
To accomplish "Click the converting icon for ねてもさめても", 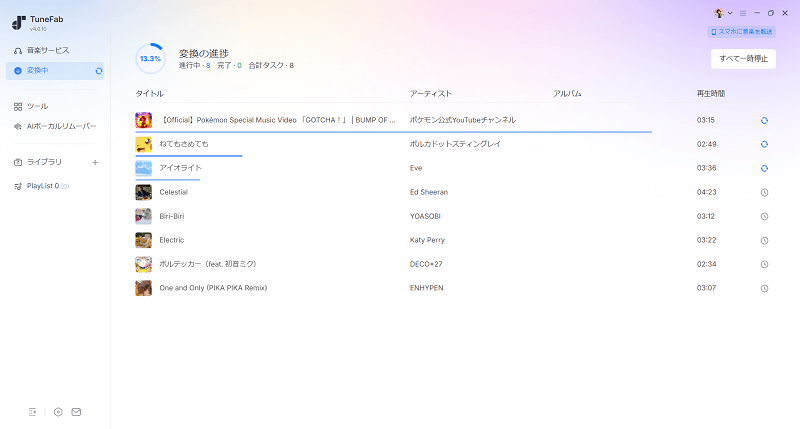I will pyautogui.click(x=764, y=144).
